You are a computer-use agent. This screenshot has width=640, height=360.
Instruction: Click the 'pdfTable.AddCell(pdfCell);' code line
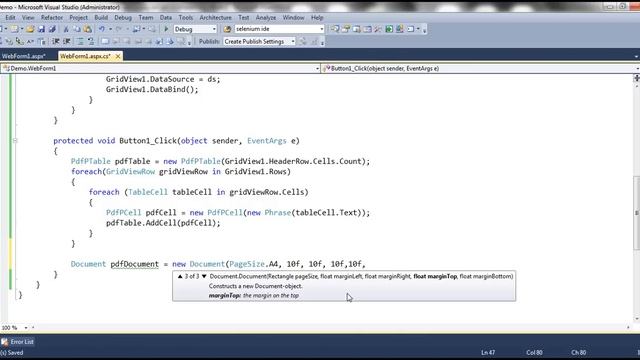pos(163,223)
